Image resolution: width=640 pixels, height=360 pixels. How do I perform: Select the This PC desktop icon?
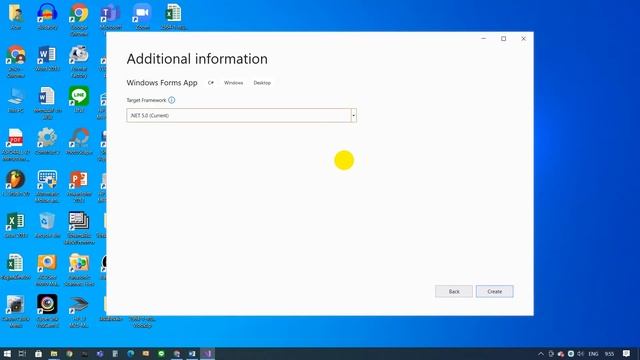click(16, 100)
